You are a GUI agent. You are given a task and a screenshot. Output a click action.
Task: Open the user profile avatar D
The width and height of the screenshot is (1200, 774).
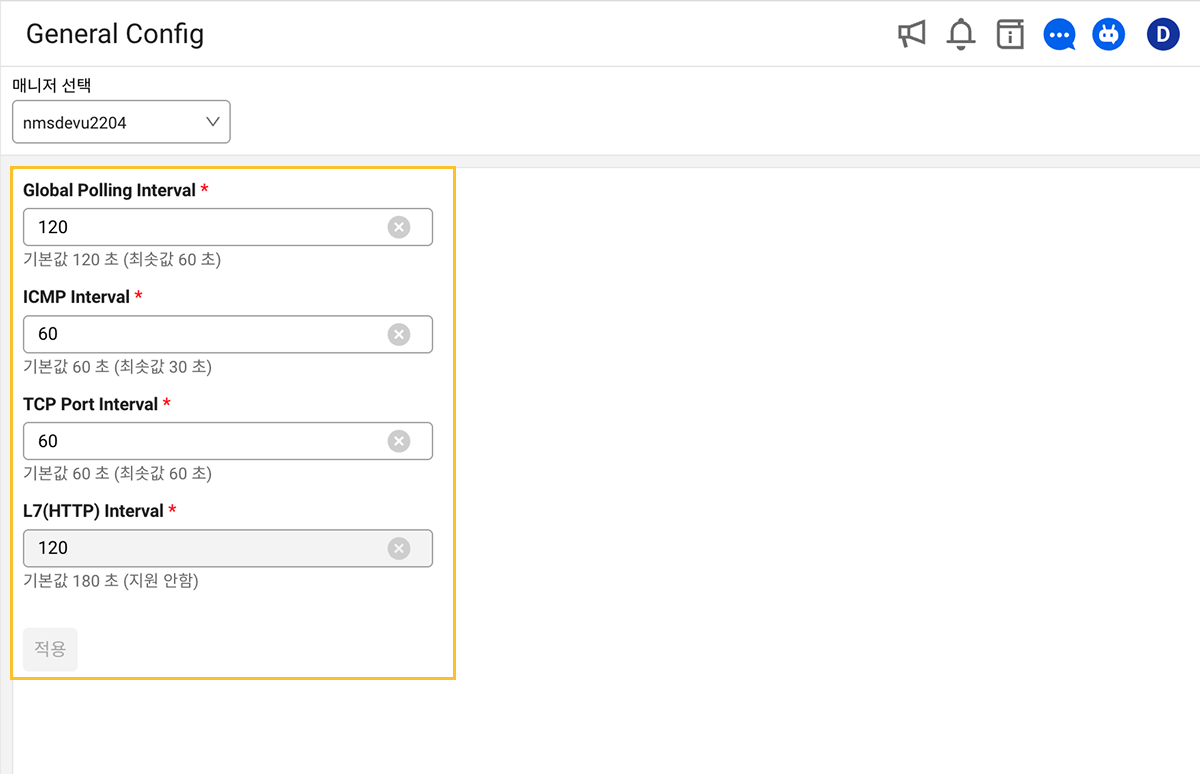pyautogui.click(x=1163, y=35)
